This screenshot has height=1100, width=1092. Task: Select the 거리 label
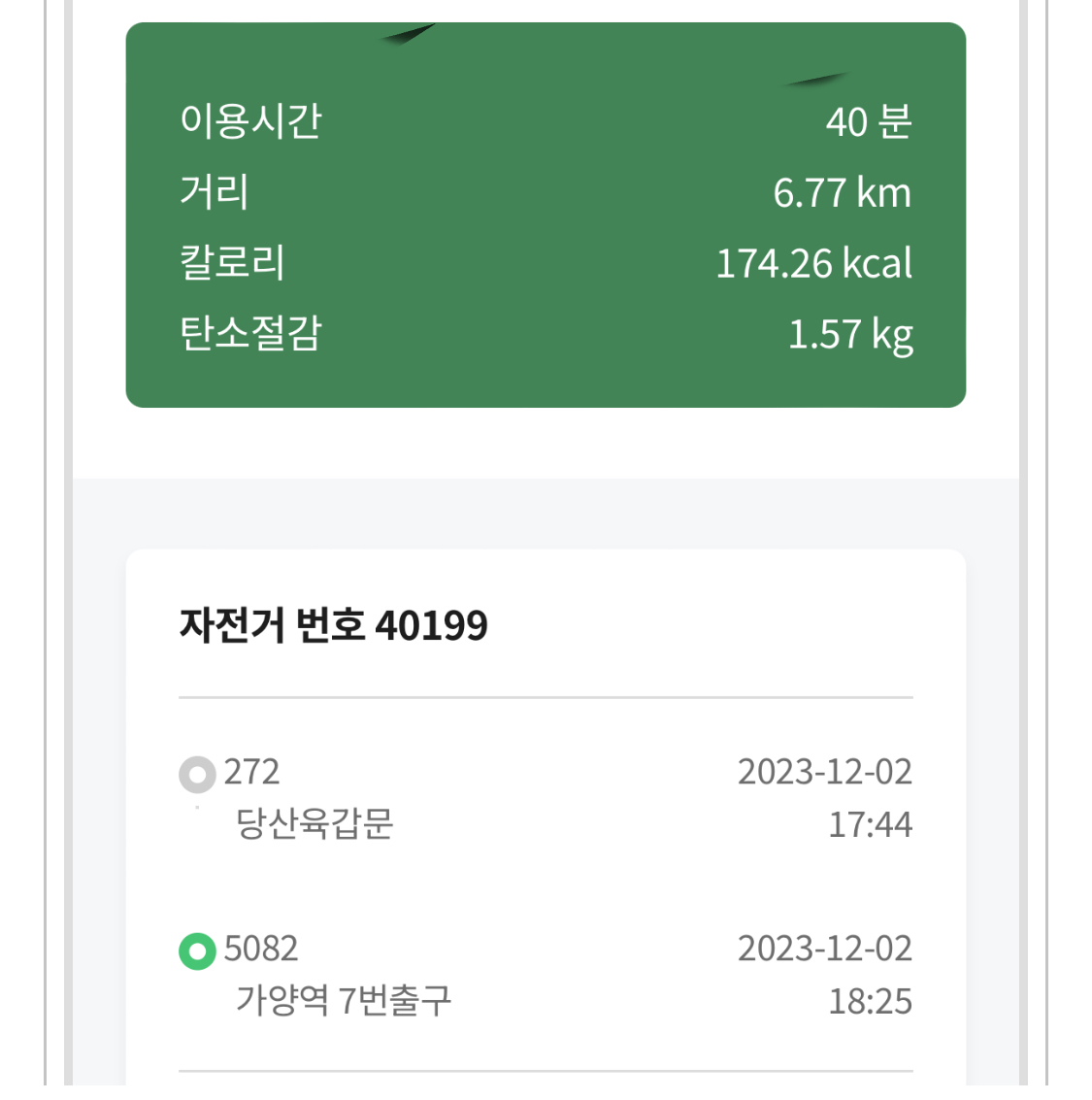pos(215,191)
